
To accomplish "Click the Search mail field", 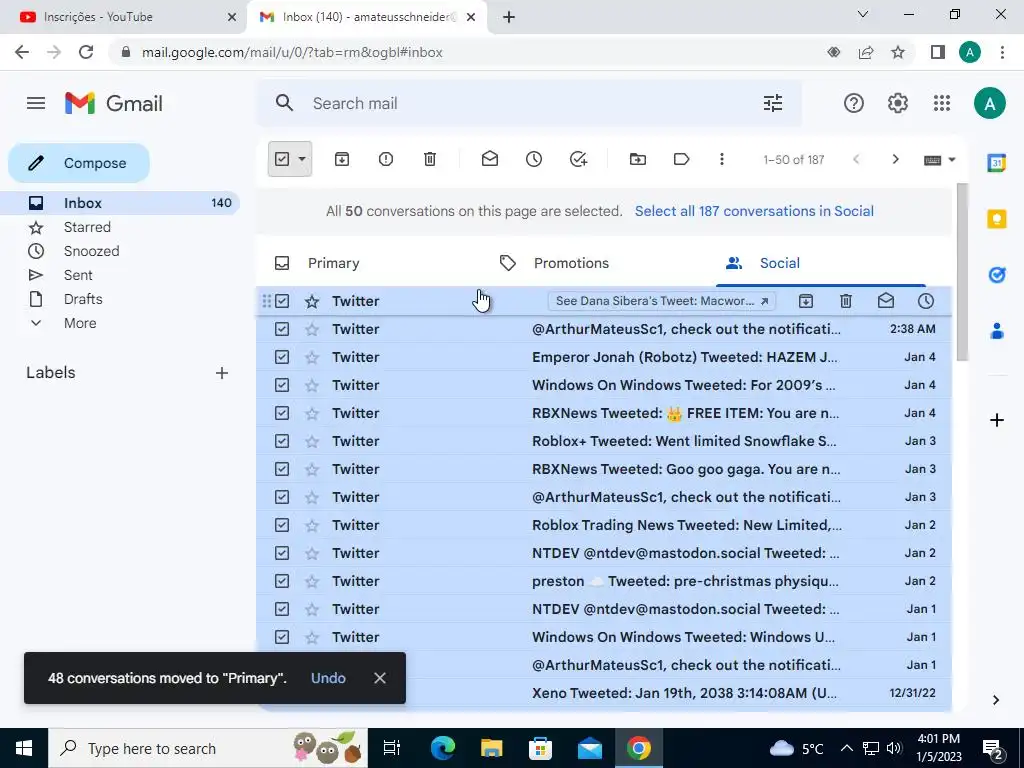I will (529, 103).
